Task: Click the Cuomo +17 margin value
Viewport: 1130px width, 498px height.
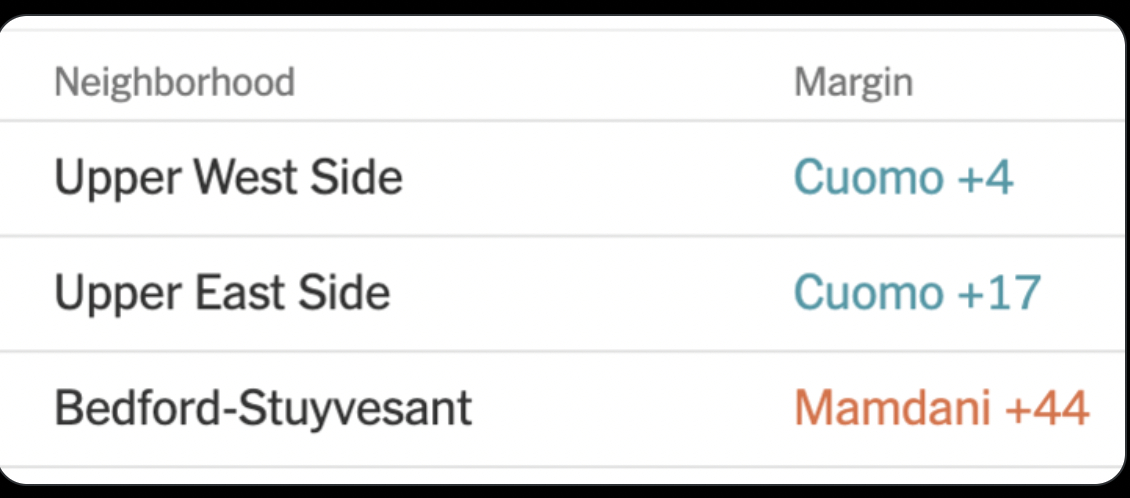Action: click(x=917, y=293)
